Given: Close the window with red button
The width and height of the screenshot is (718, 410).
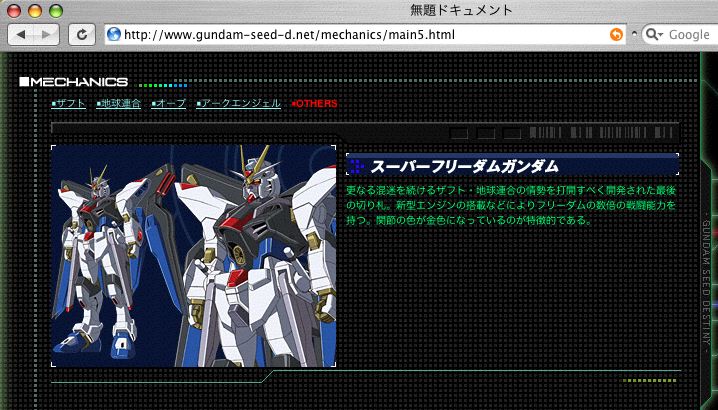Looking at the screenshot, I should pyautogui.click(x=14, y=11).
